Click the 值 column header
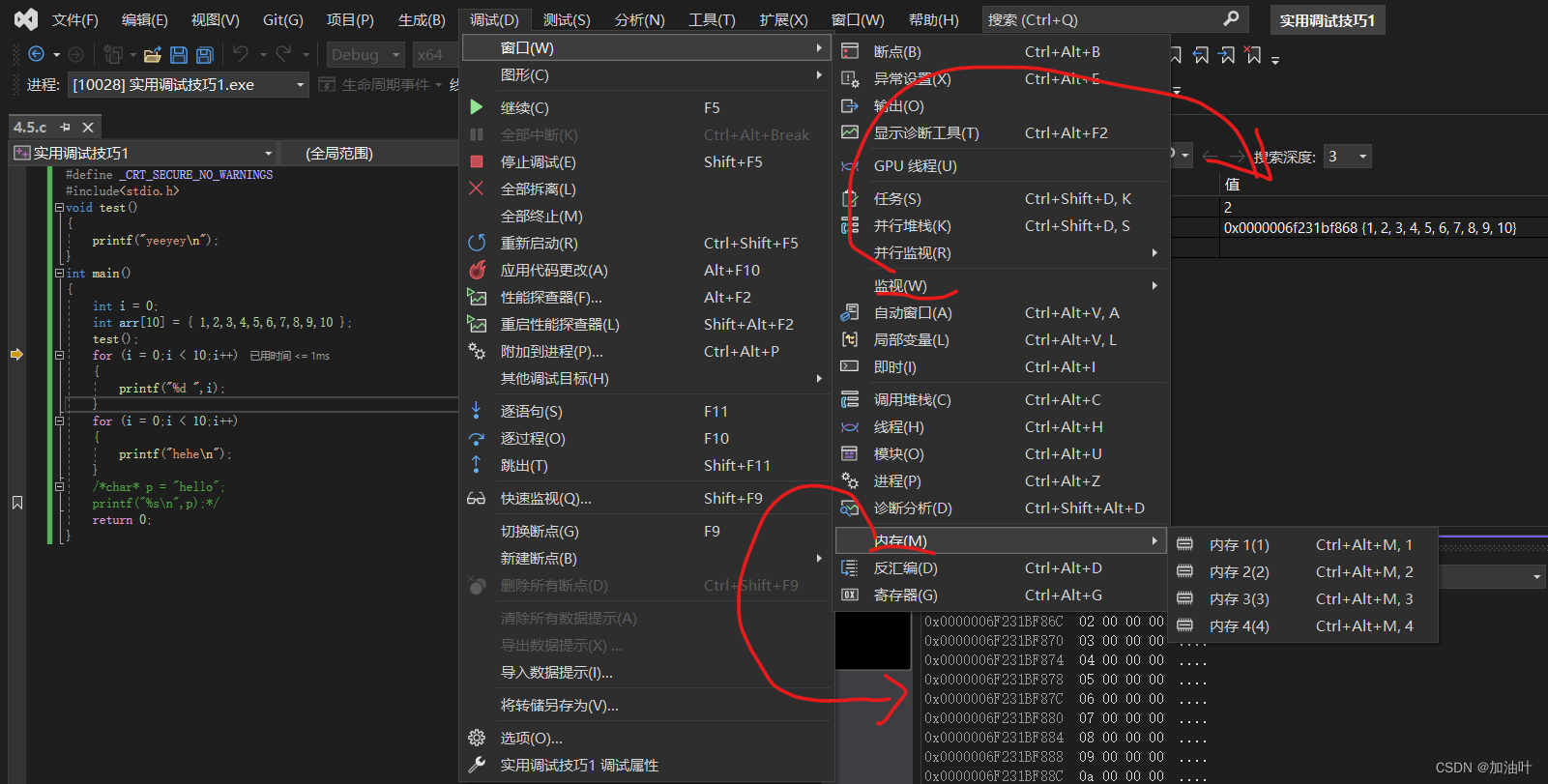This screenshot has height=784, width=1548. click(1232, 184)
